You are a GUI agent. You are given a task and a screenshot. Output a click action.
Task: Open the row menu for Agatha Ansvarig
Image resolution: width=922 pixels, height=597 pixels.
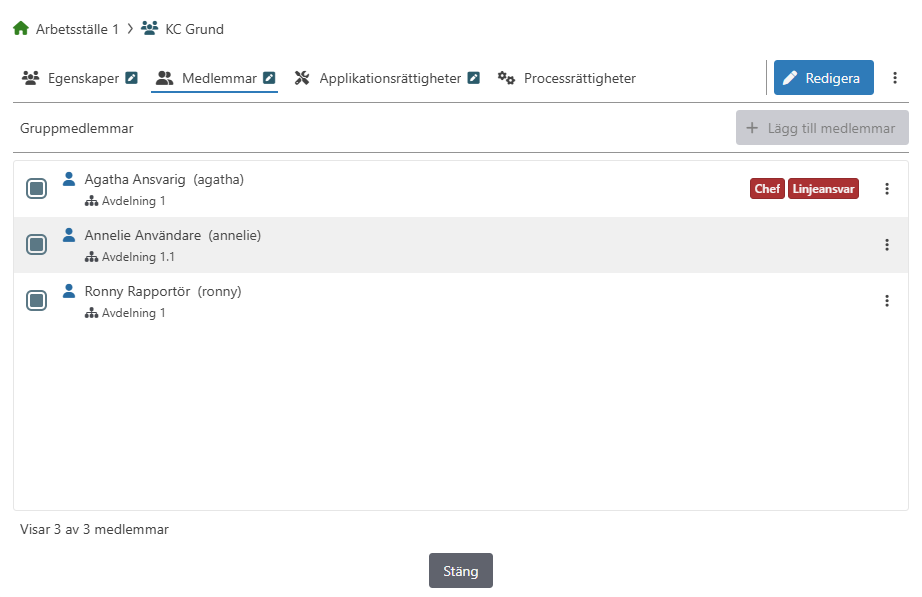click(887, 189)
